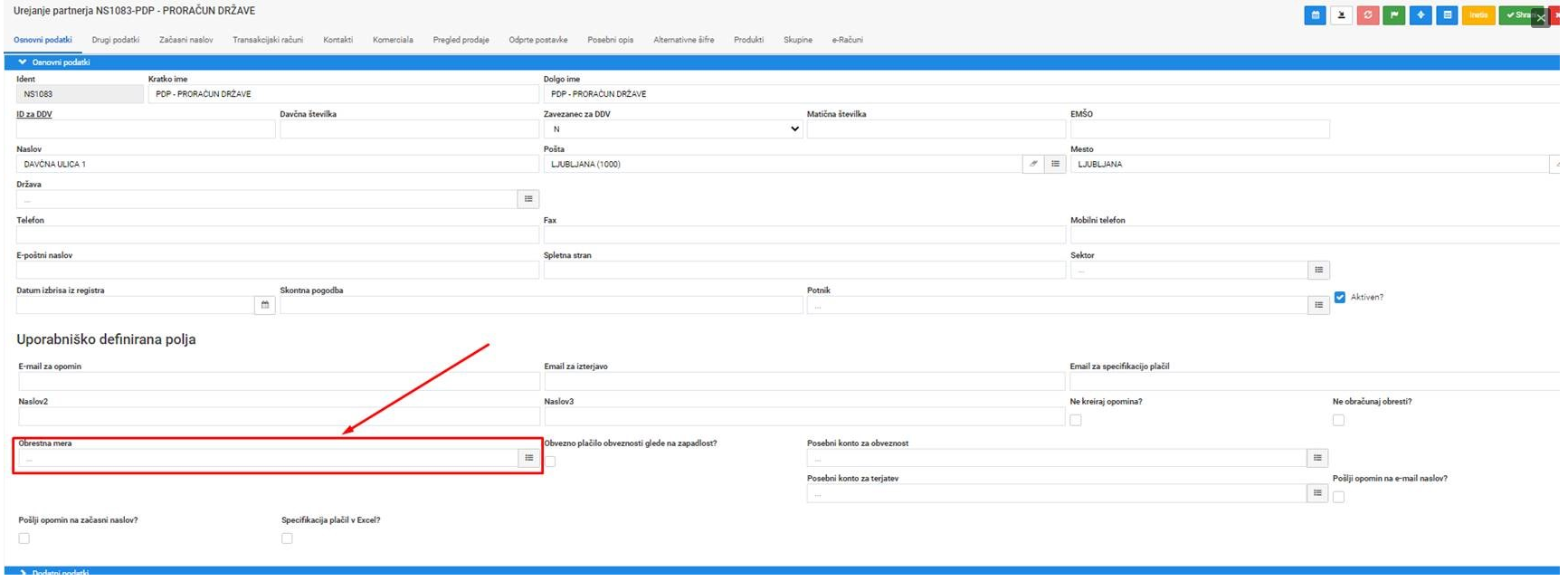Viewport: 1568px width, 581px height.
Task: Open the e-Računi tab
Action: (x=848, y=40)
